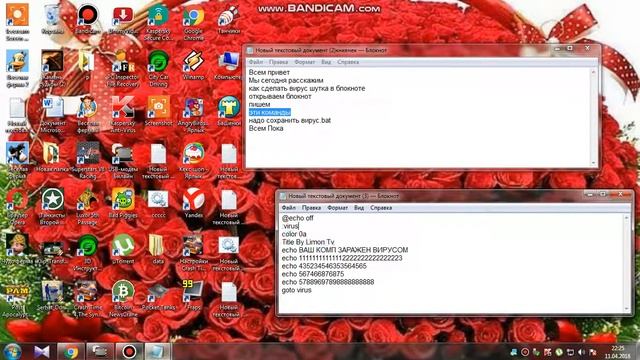Open the Fraps desktop shortcut

click(193, 296)
